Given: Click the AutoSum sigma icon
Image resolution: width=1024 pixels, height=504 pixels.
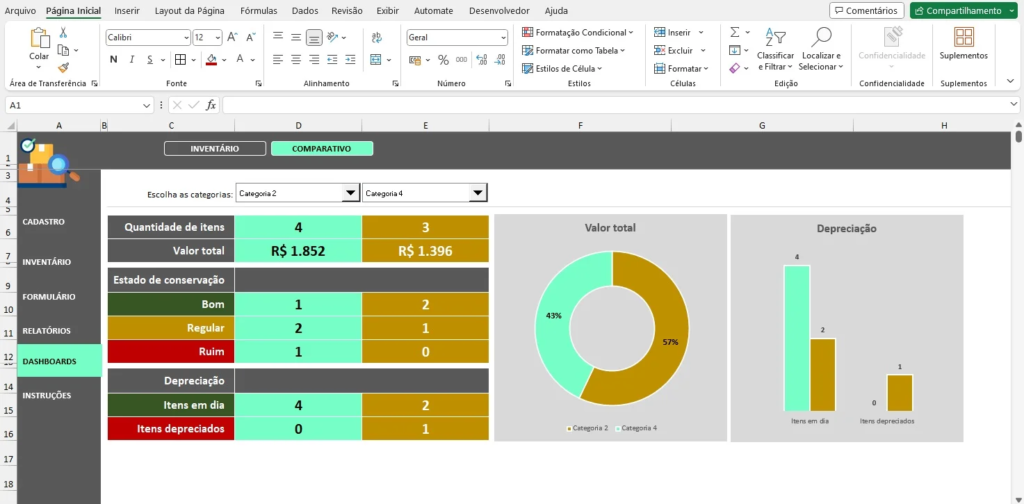Looking at the screenshot, I should [x=735, y=33].
